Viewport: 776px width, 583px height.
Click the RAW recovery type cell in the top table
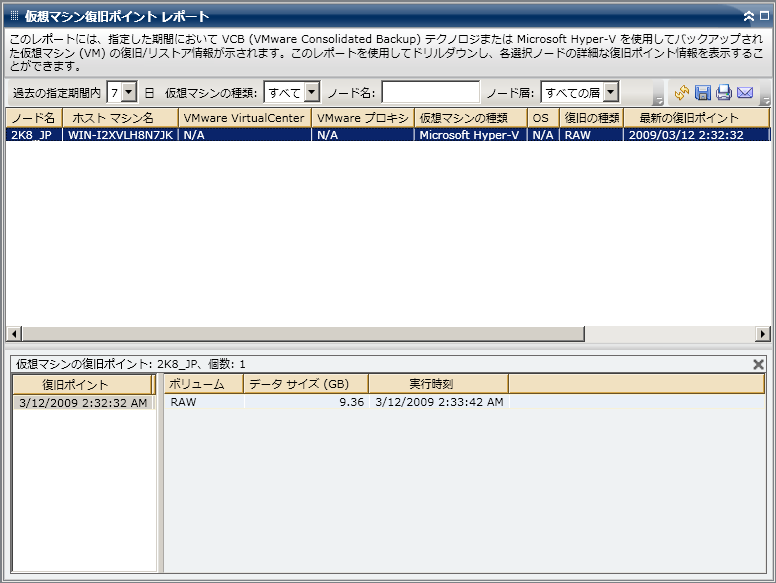click(591, 135)
